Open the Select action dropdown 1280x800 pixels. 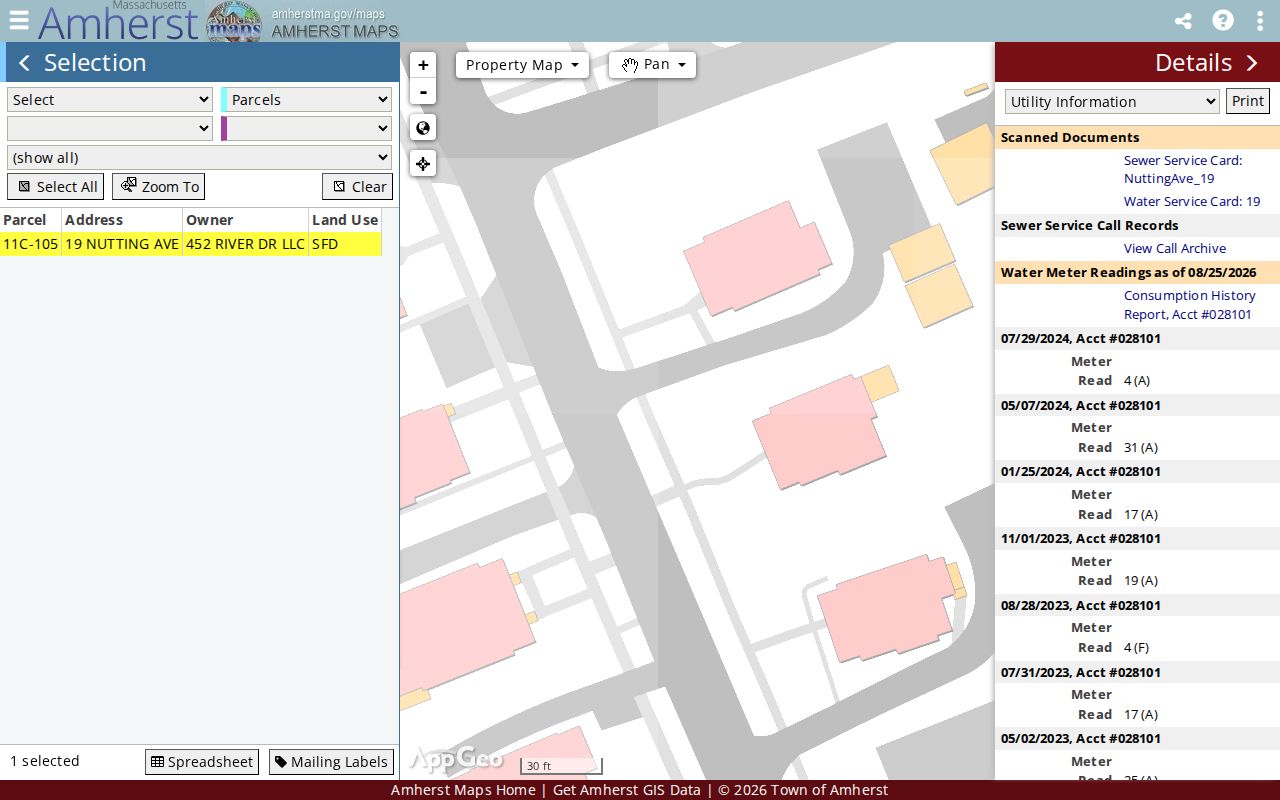110,100
